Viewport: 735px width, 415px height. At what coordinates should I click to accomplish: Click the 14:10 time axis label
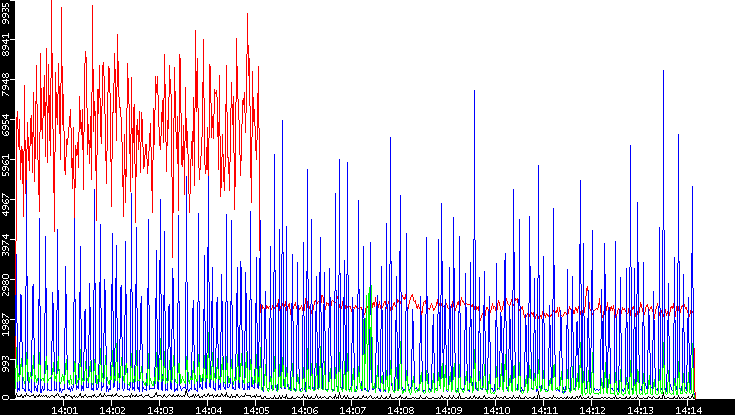[496, 410]
